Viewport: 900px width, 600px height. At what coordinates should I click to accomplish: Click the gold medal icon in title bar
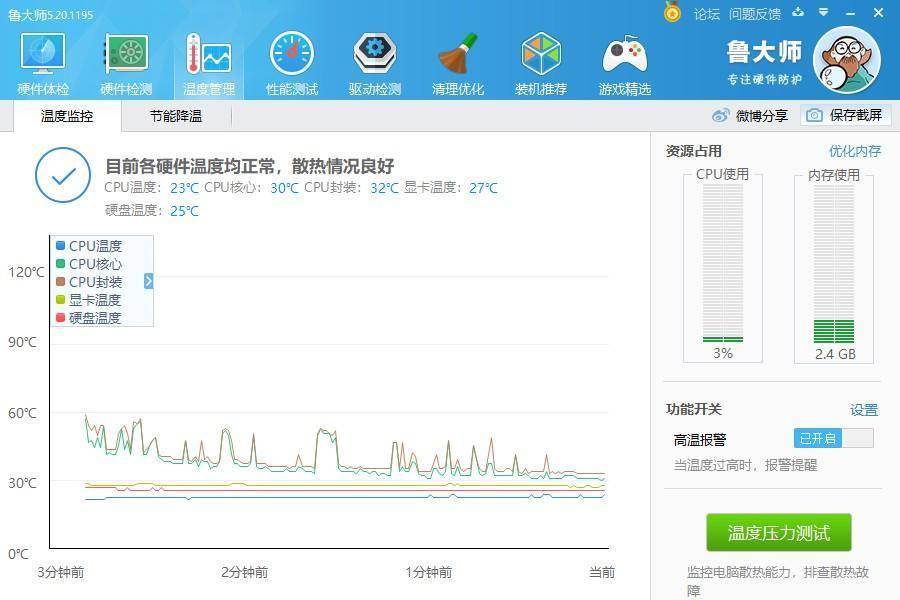672,12
